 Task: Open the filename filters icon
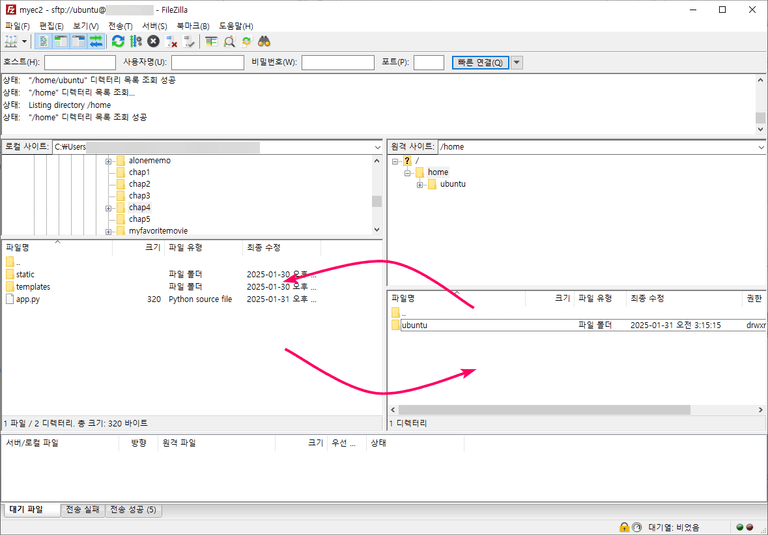[211, 41]
